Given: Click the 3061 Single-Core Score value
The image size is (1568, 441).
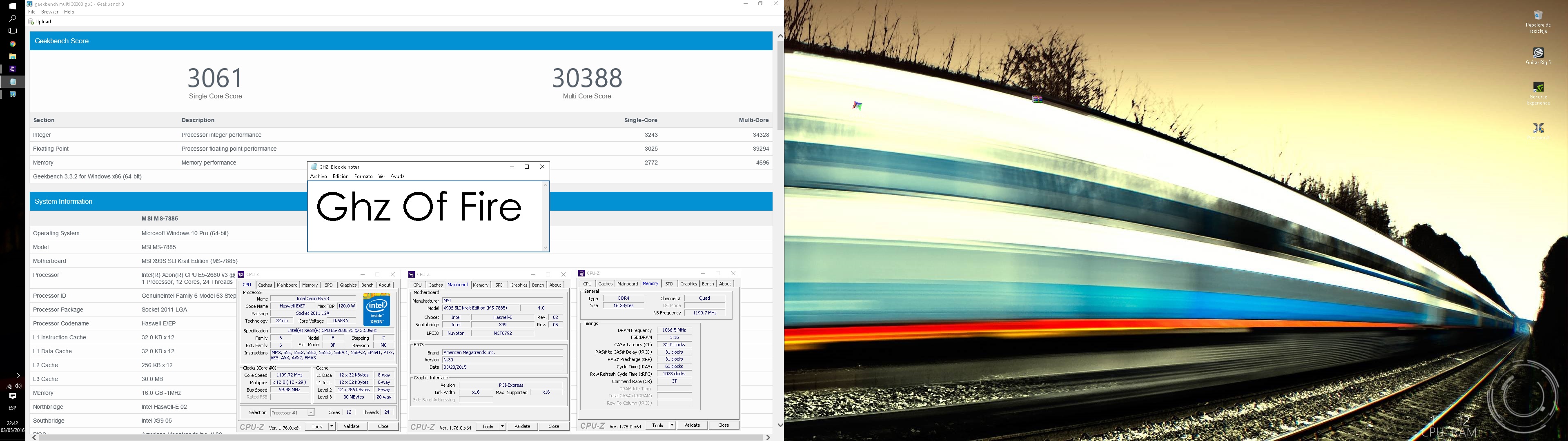Looking at the screenshot, I should tap(215, 78).
